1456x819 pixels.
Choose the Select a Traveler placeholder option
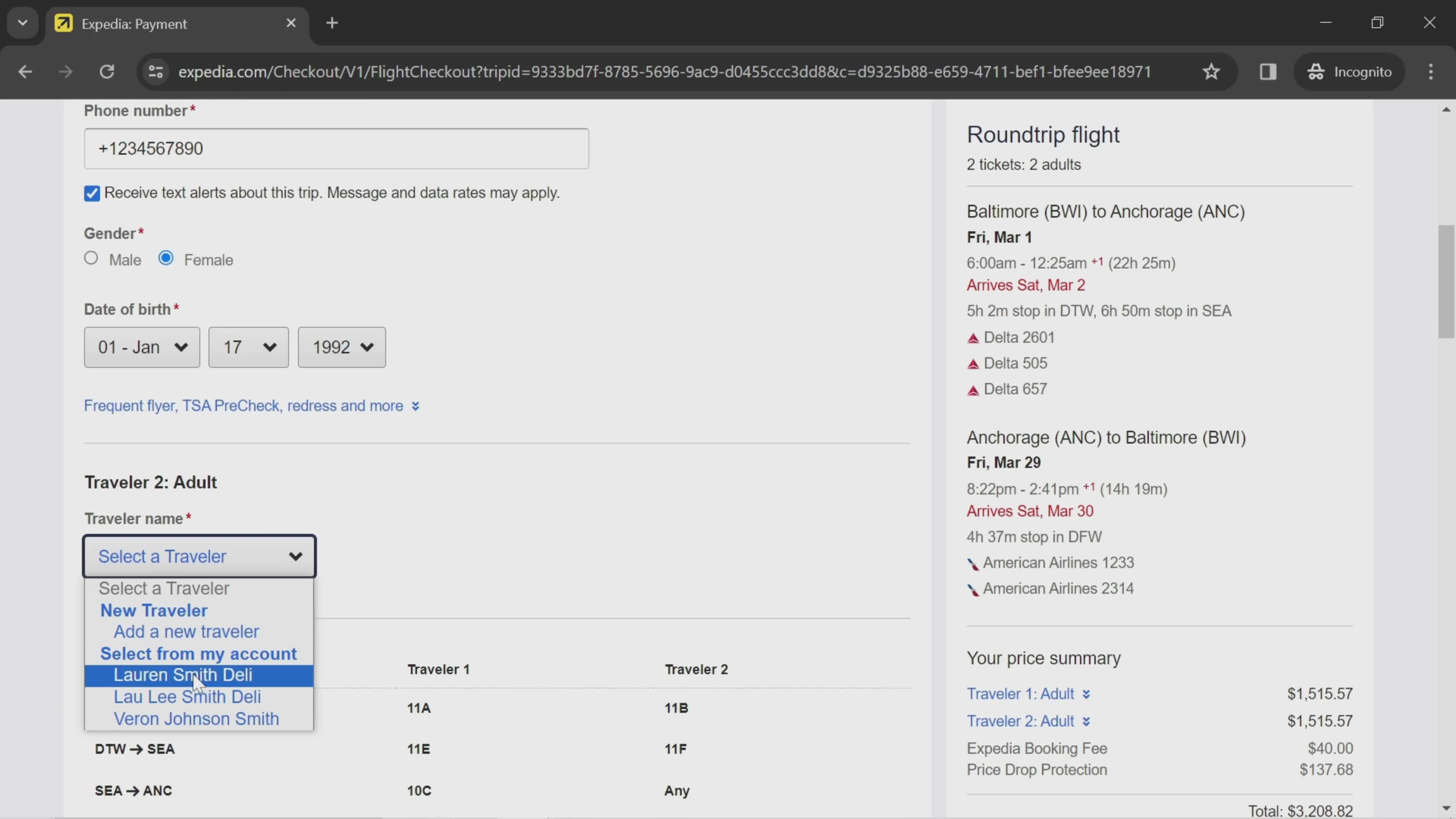199,588
